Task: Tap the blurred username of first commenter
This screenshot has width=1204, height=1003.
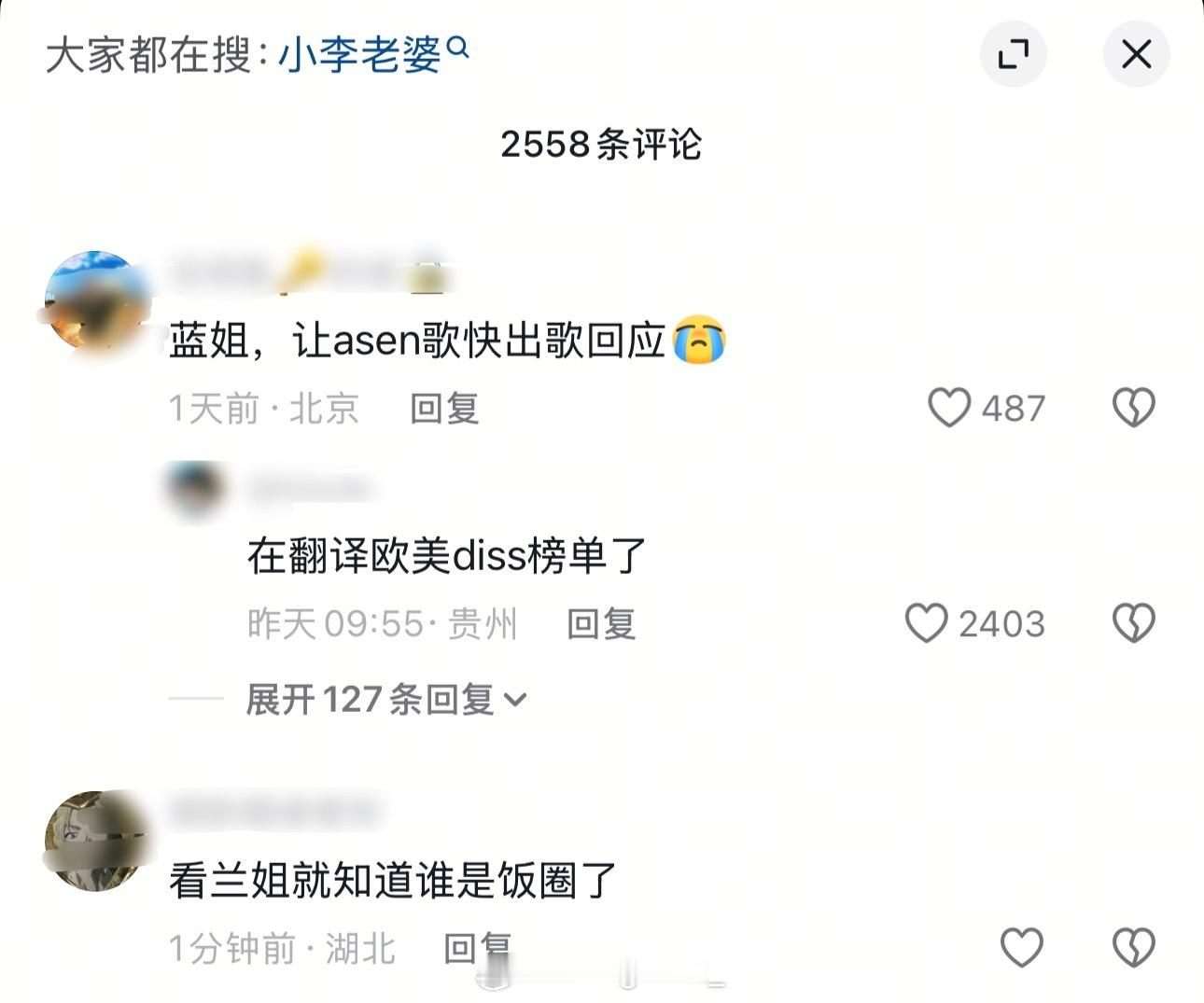Action: tap(308, 273)
